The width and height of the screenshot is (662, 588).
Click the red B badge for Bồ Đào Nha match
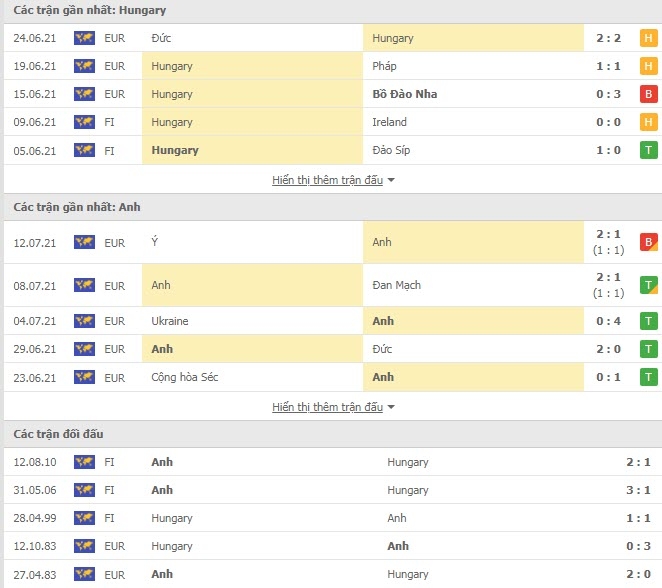coord(648,94)
